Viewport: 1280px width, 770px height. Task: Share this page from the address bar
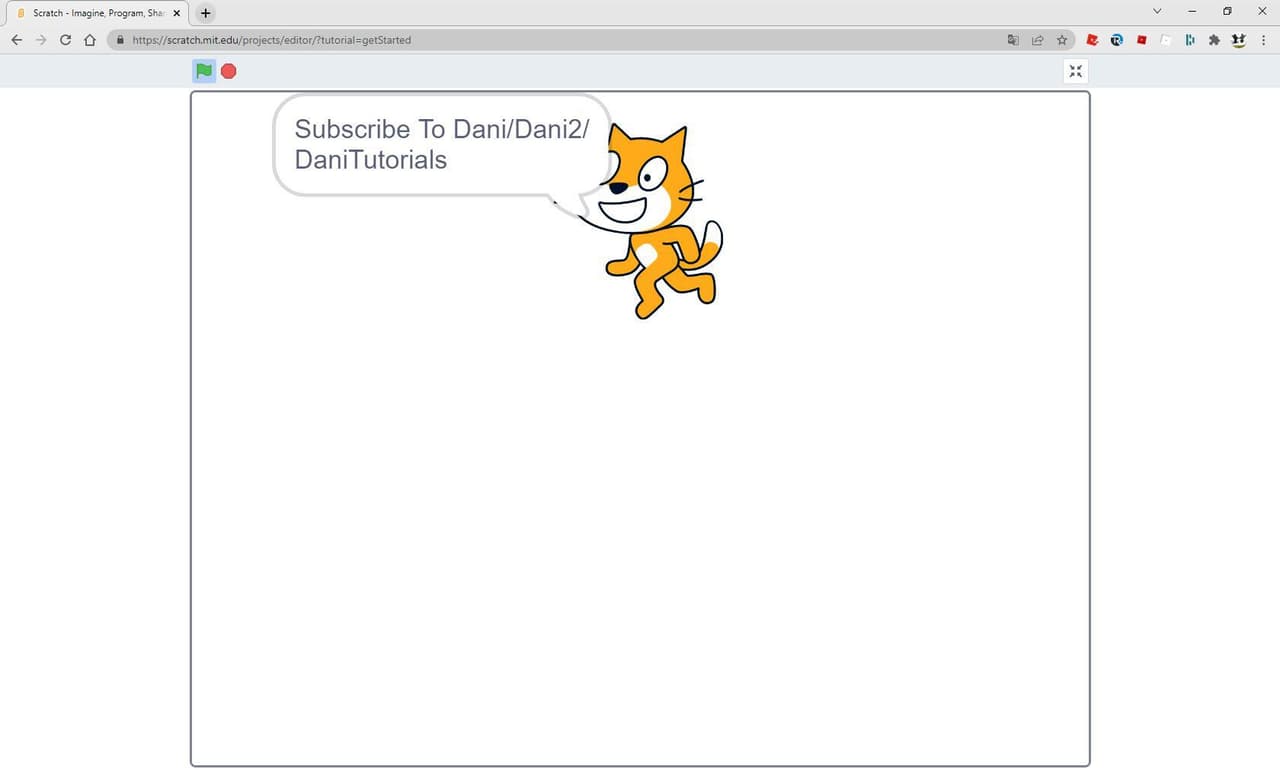pos(1037,40)
